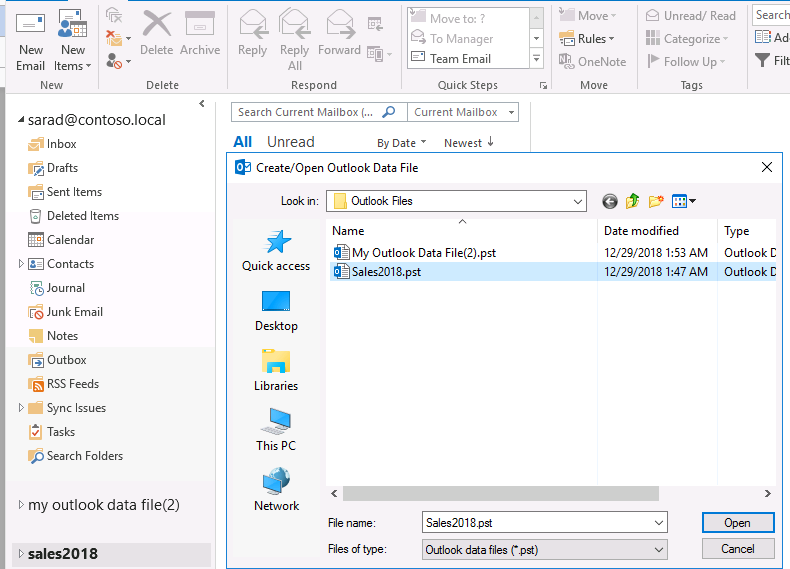
Task: Expand the Contacts folder
Action: pos(21,264)
